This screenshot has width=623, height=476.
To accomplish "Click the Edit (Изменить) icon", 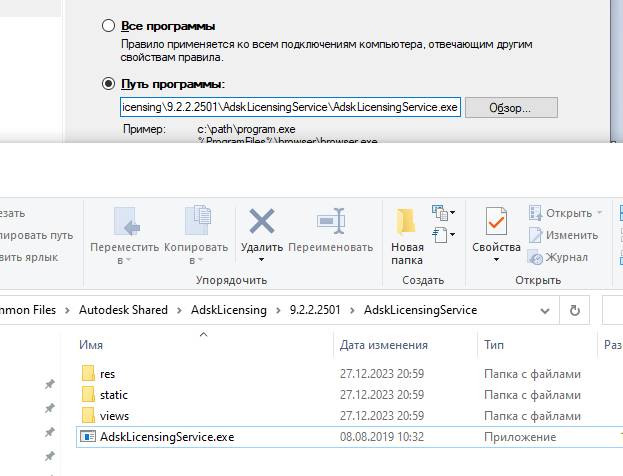I will point(535,235).
